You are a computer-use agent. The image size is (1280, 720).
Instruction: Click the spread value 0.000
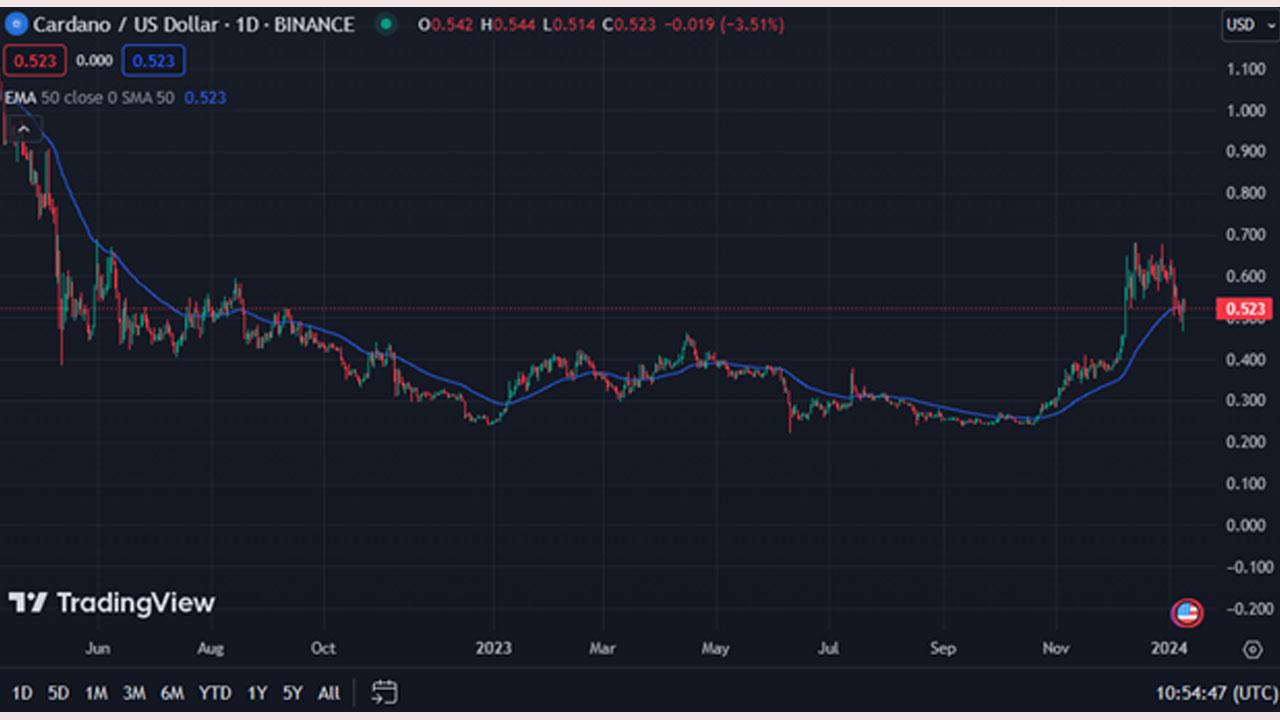[x=94, y=61]
